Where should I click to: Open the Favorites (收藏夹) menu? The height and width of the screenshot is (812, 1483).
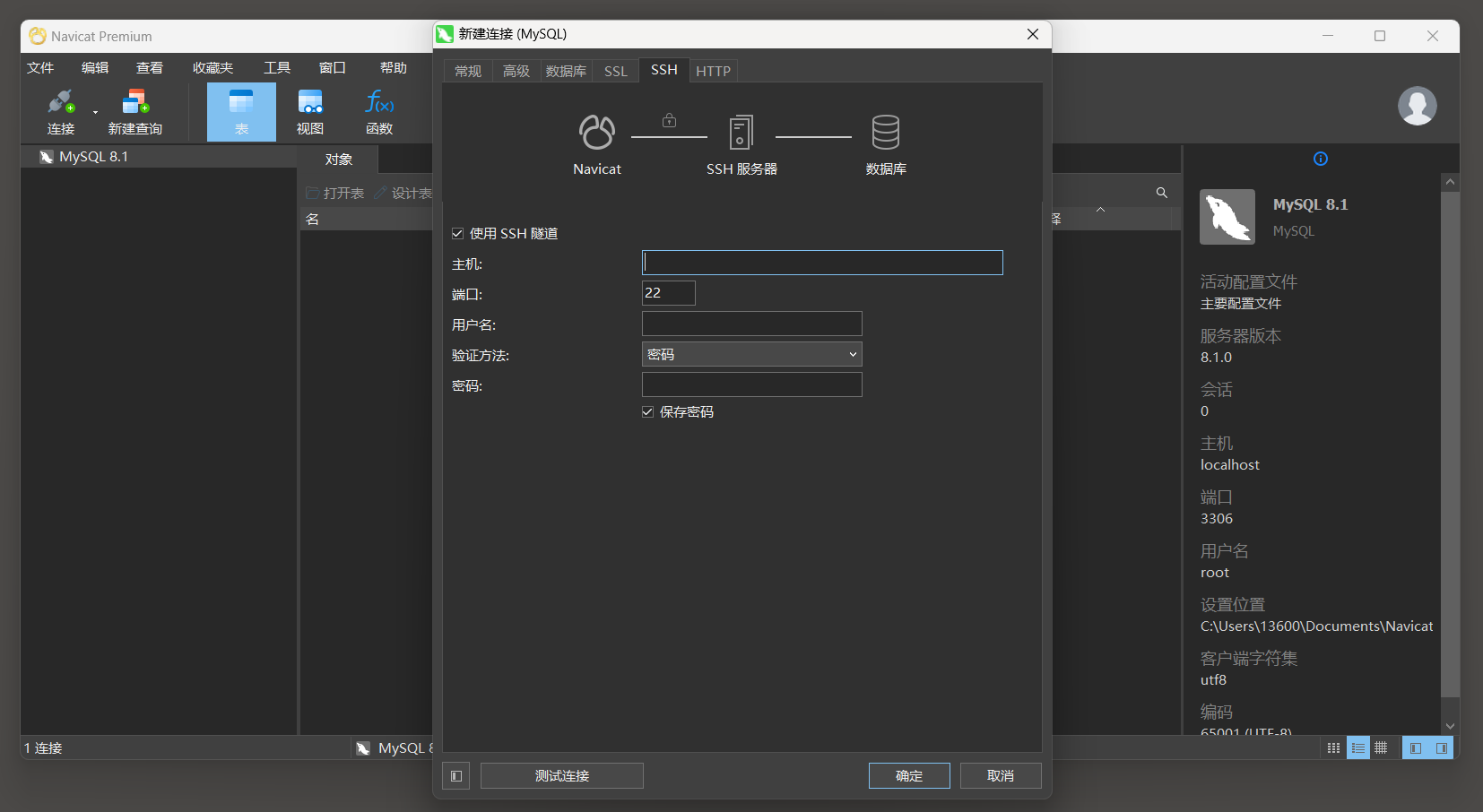point(212,68)
